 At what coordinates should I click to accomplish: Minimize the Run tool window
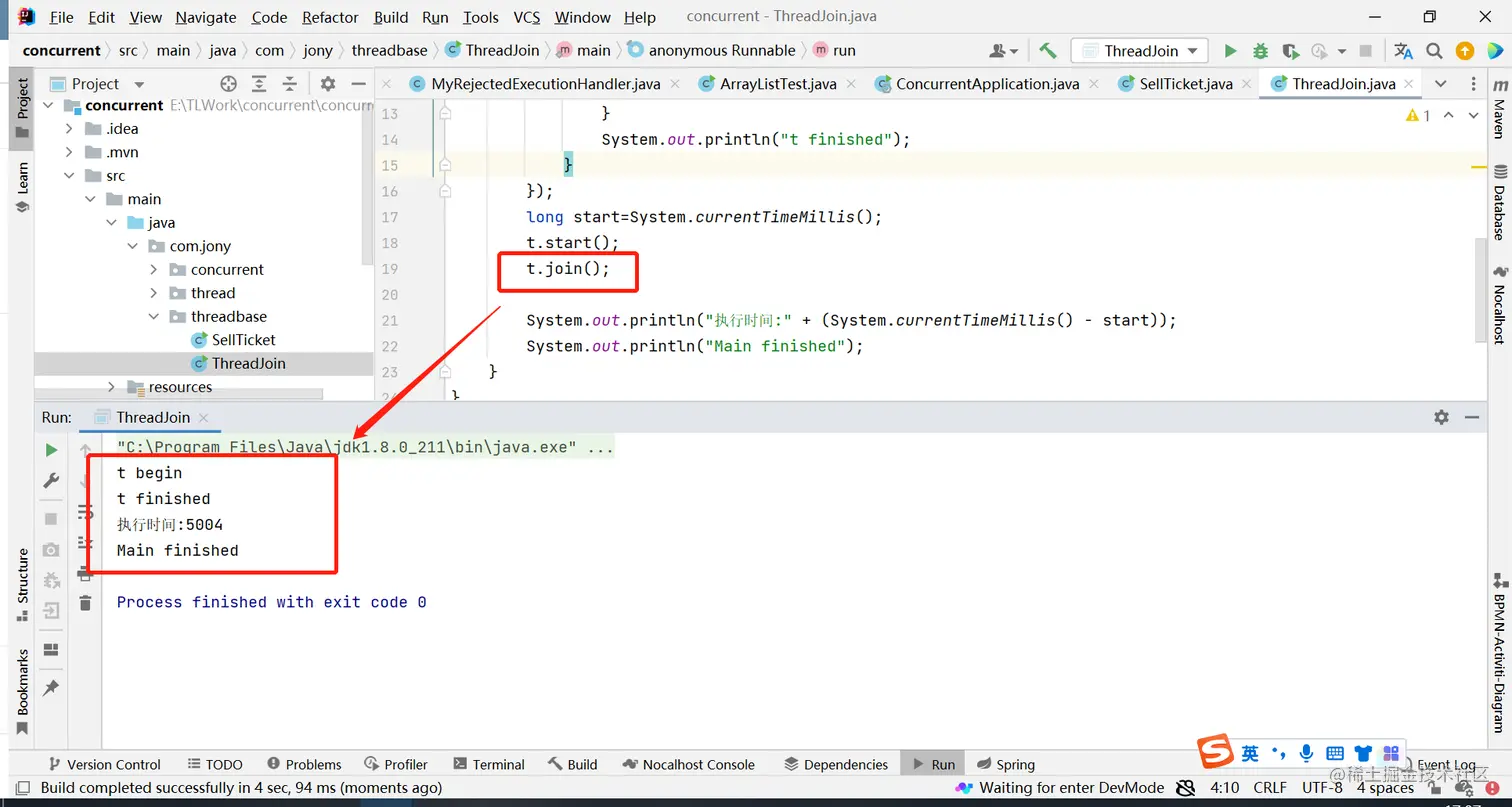click(1471, 417)
